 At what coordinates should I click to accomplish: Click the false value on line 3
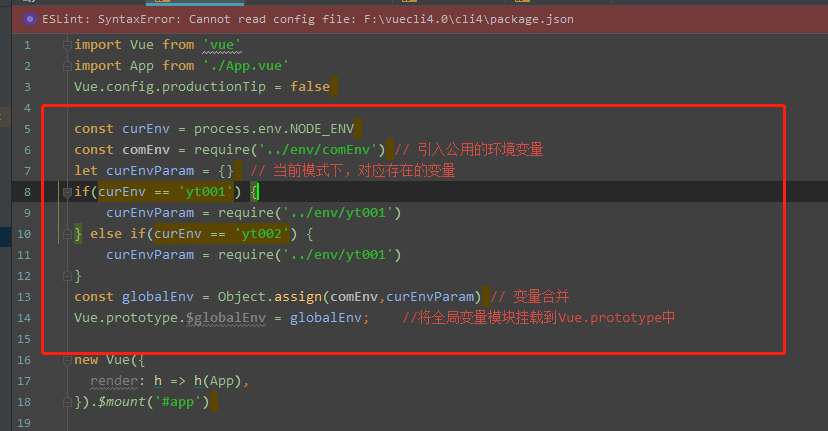(x=310, y=87)
